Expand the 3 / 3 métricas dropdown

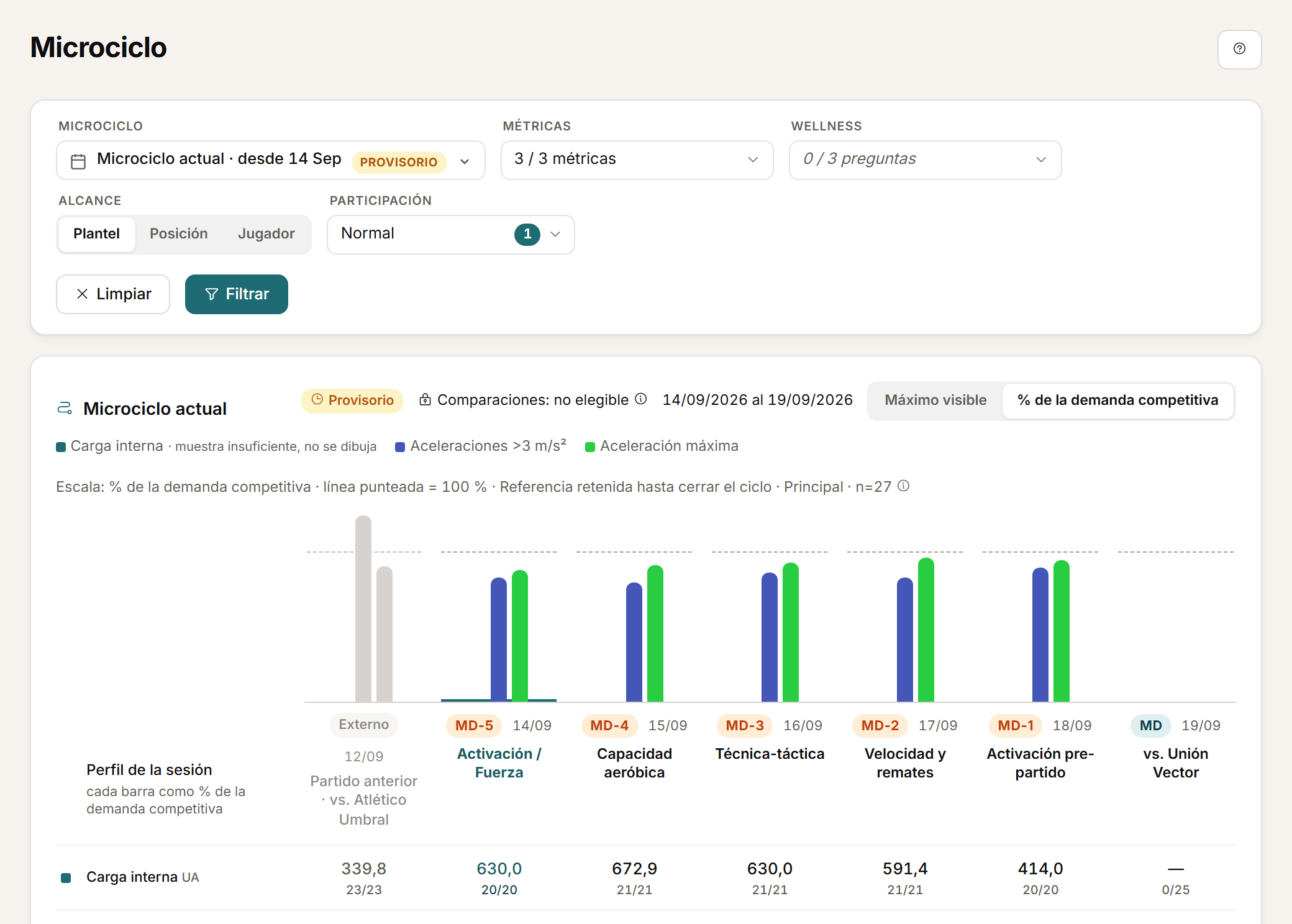click(x=637, y=160)
